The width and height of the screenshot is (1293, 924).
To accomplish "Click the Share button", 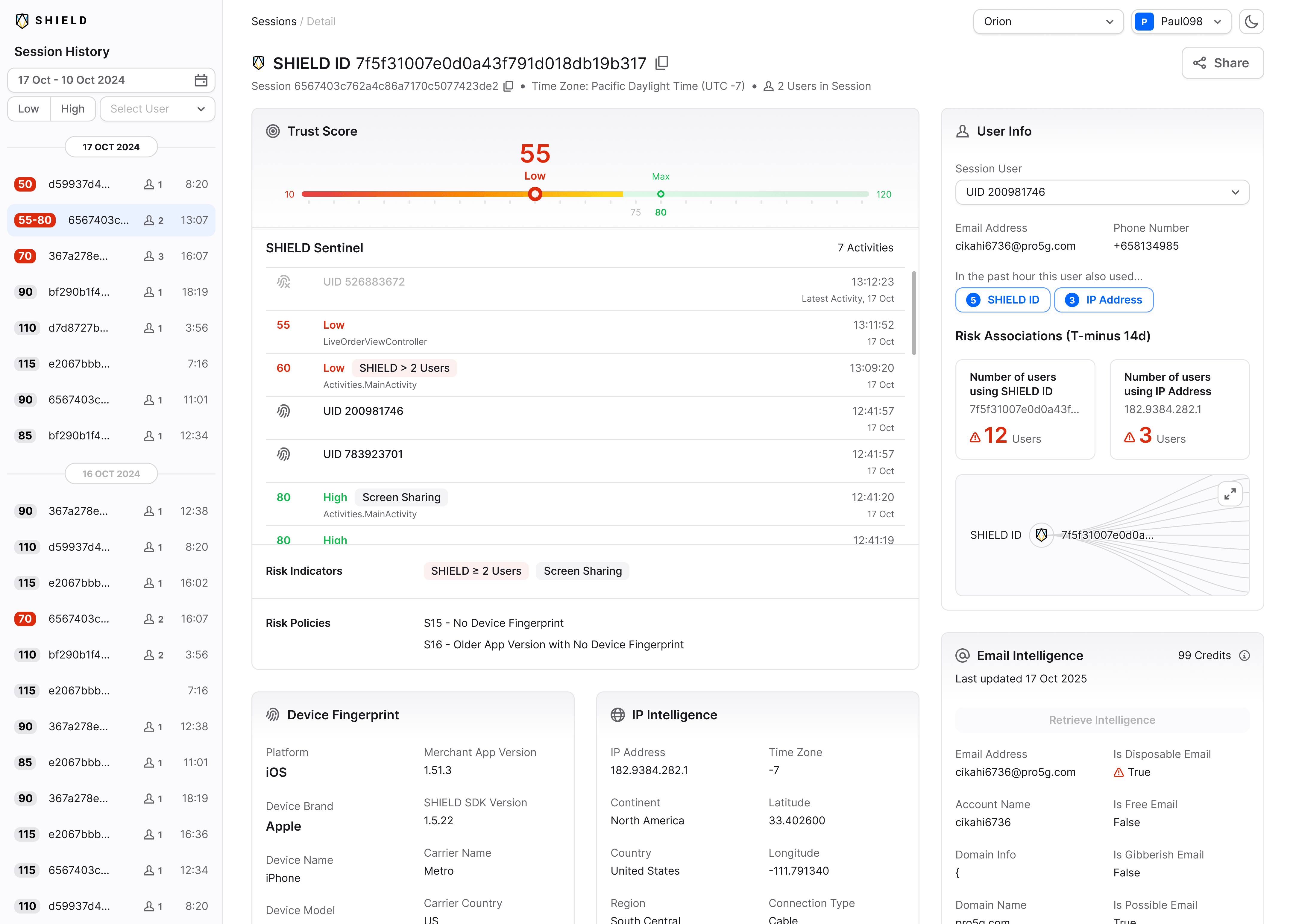I will pyautogui.click(x=1222, y=63).
